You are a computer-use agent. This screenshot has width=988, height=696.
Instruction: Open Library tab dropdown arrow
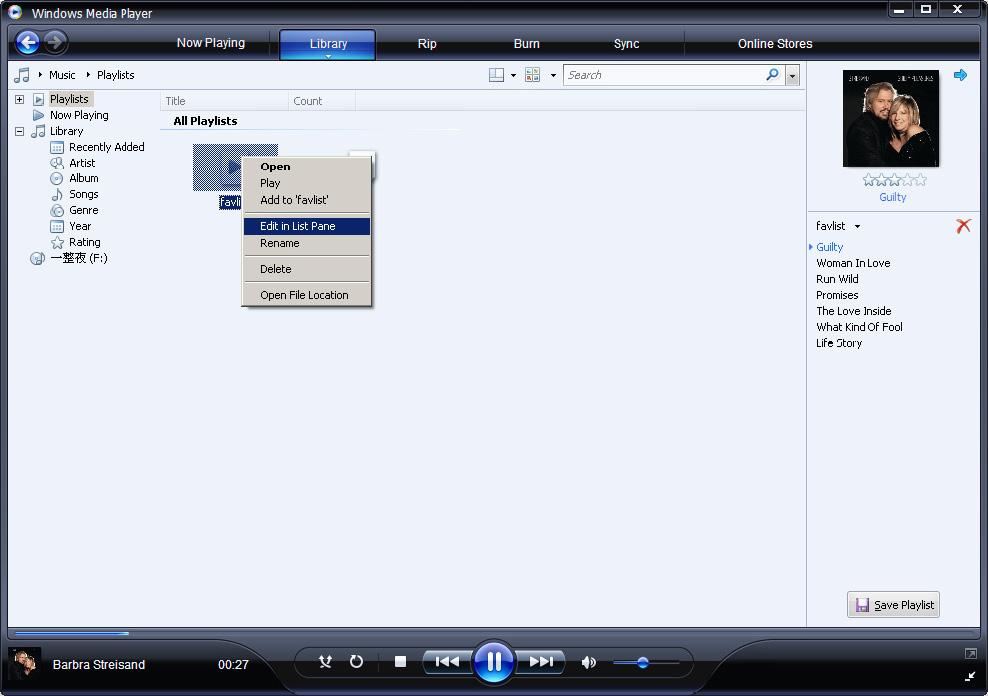click(328, 56)
